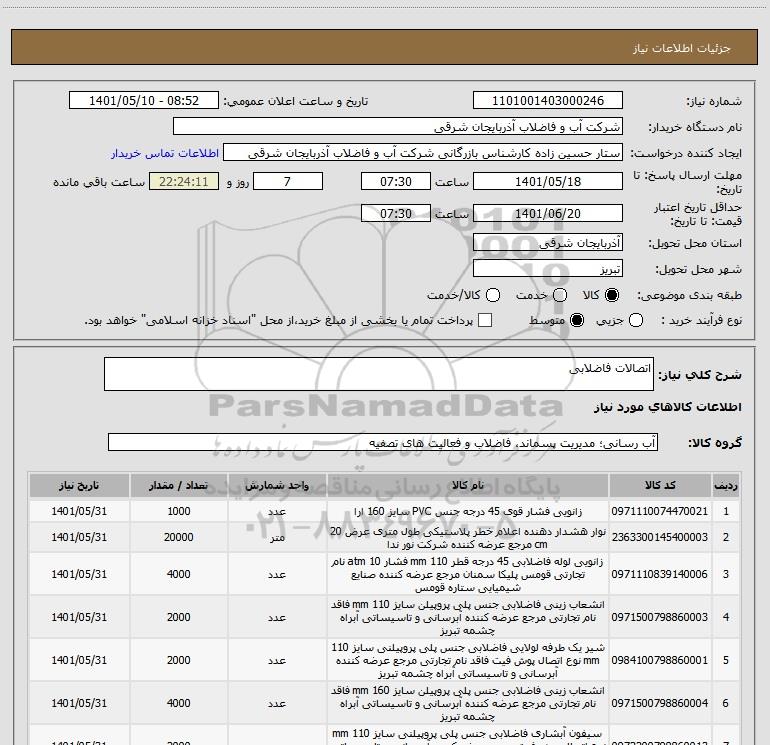This screenshot has width=770, height=745.
Task: Click the request creator field ستار حسین زاده
Action: pyautogui.click(x=423, y=153)
